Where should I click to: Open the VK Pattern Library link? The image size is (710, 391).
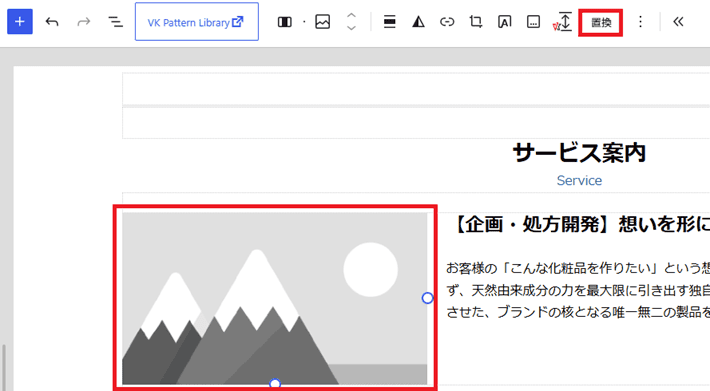point(197,22)
